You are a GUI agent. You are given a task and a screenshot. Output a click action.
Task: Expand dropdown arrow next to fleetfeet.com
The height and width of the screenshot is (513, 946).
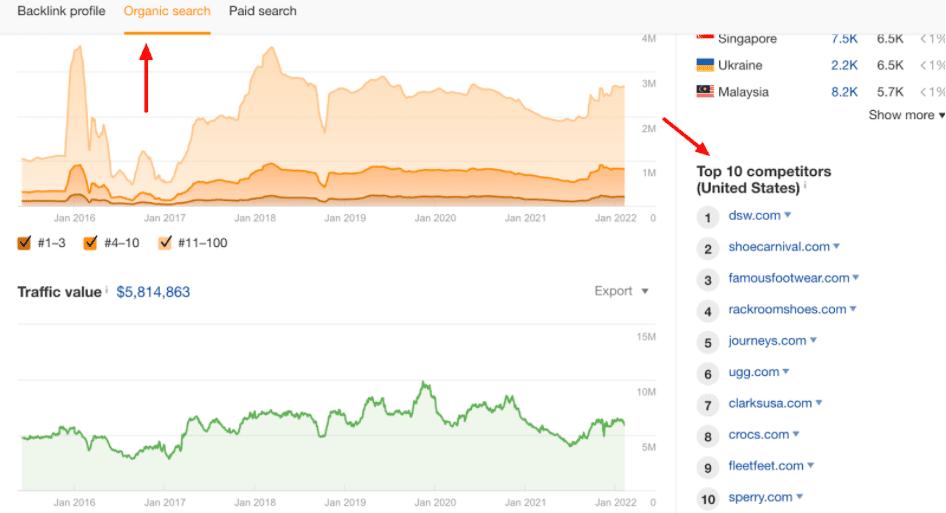pyautogui.click(x=810, y=465)
